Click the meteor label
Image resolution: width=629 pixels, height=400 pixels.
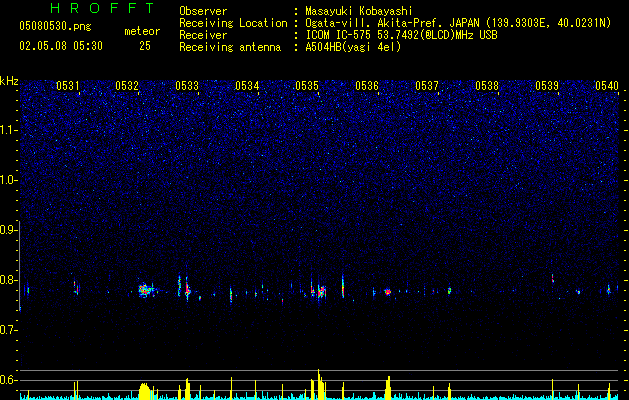142,31
